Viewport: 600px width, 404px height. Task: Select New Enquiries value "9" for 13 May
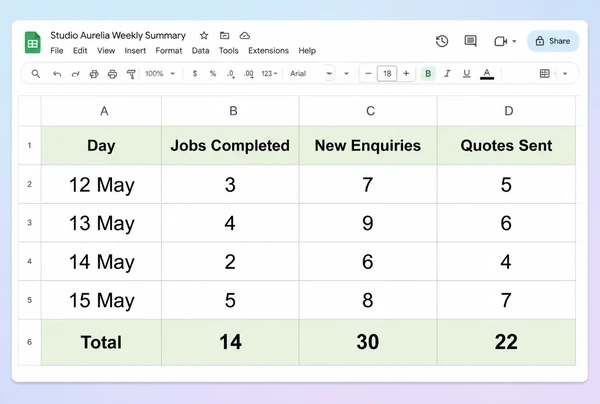[368, 223]
